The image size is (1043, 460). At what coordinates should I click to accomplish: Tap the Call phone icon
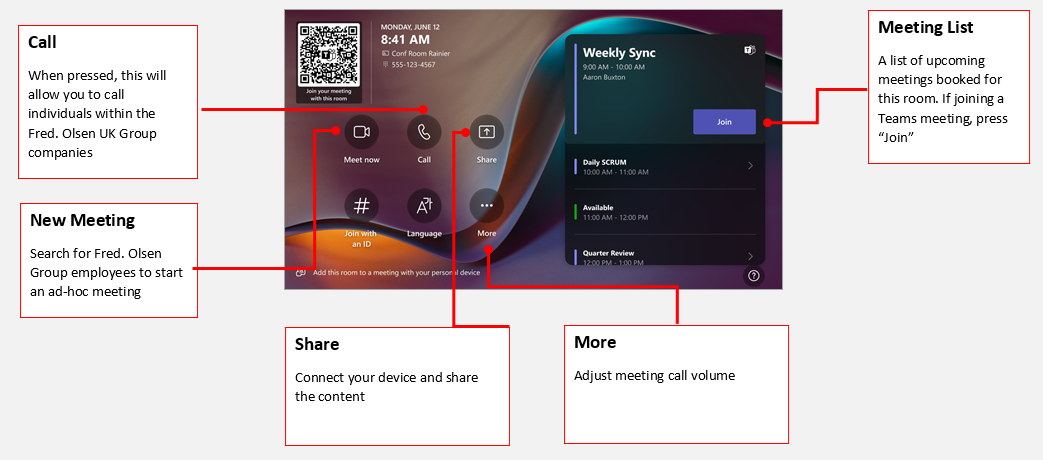424,132
